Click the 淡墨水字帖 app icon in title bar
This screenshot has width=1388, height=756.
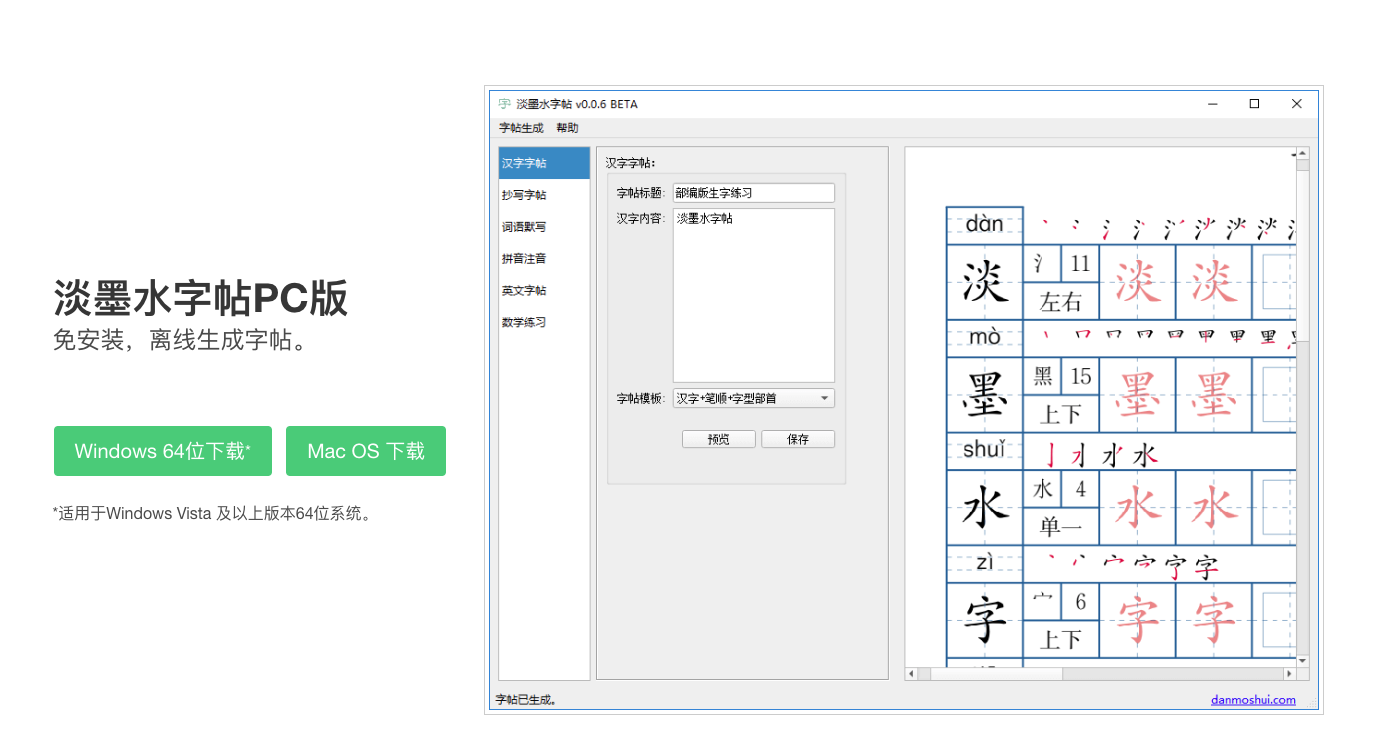tap(505, 104)
